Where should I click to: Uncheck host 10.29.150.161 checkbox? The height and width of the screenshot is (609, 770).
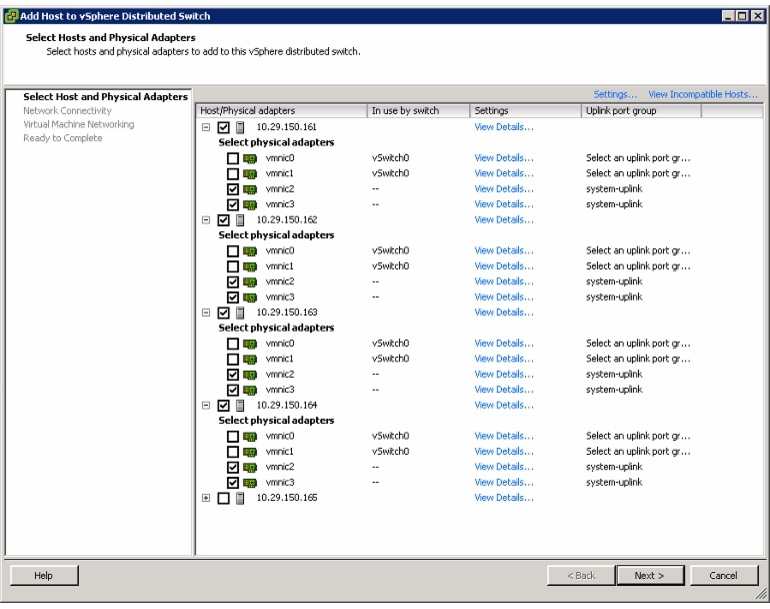[x=223, y=128]
